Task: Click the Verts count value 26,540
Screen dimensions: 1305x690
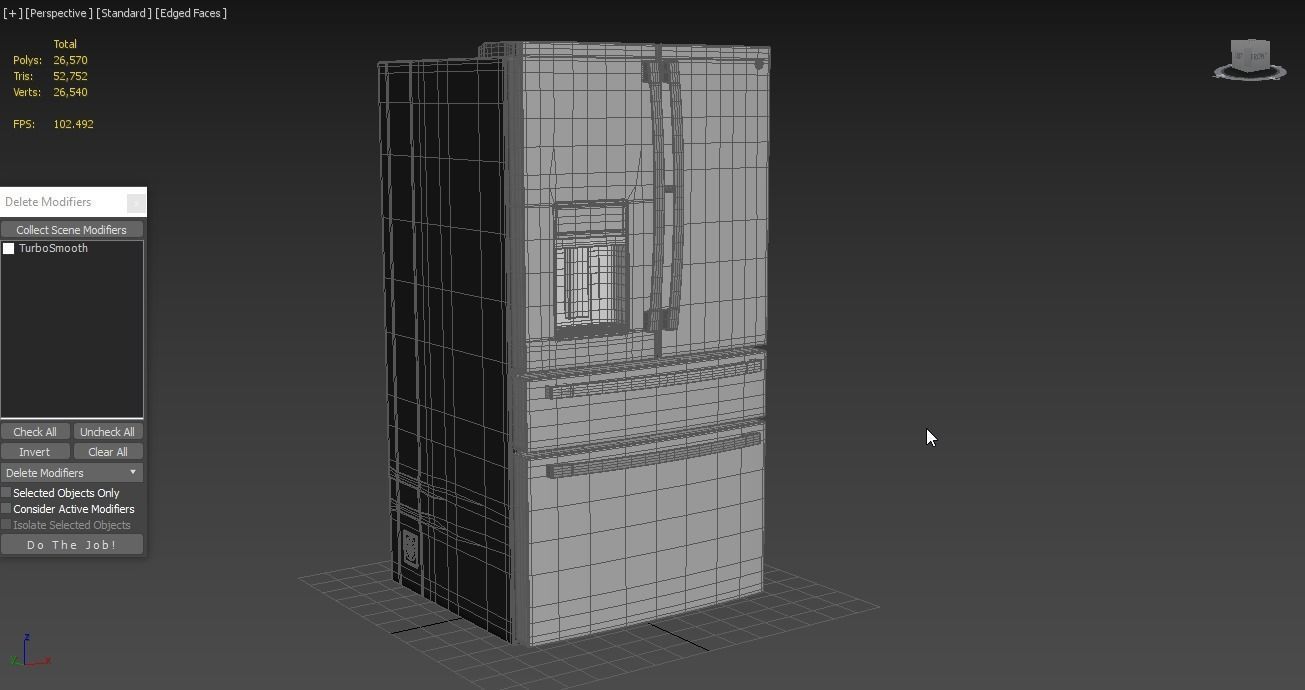Action: tap(70, 92)
